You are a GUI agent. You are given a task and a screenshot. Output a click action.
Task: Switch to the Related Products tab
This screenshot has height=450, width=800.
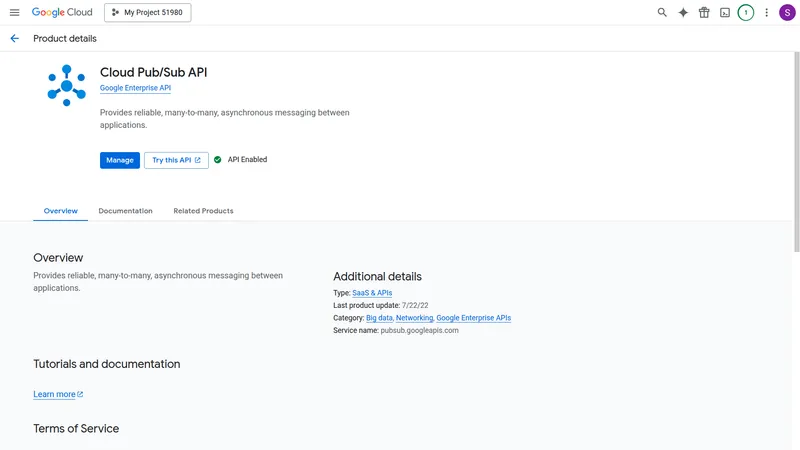tap(203, 211)
